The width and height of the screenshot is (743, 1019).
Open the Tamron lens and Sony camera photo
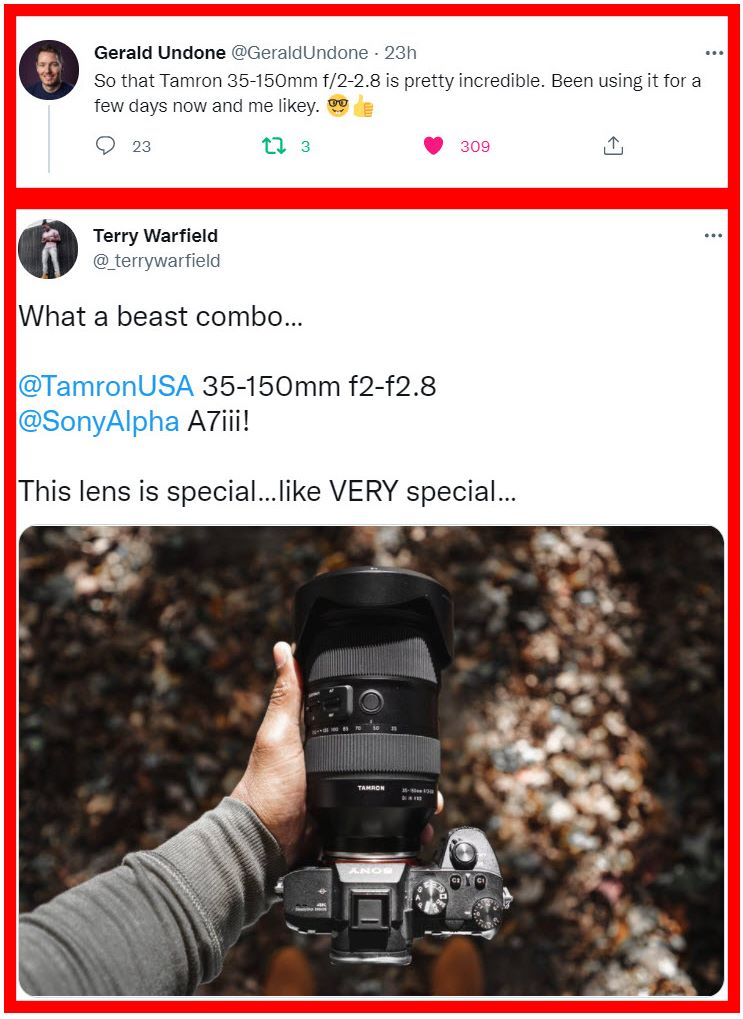tap(371, 760)
